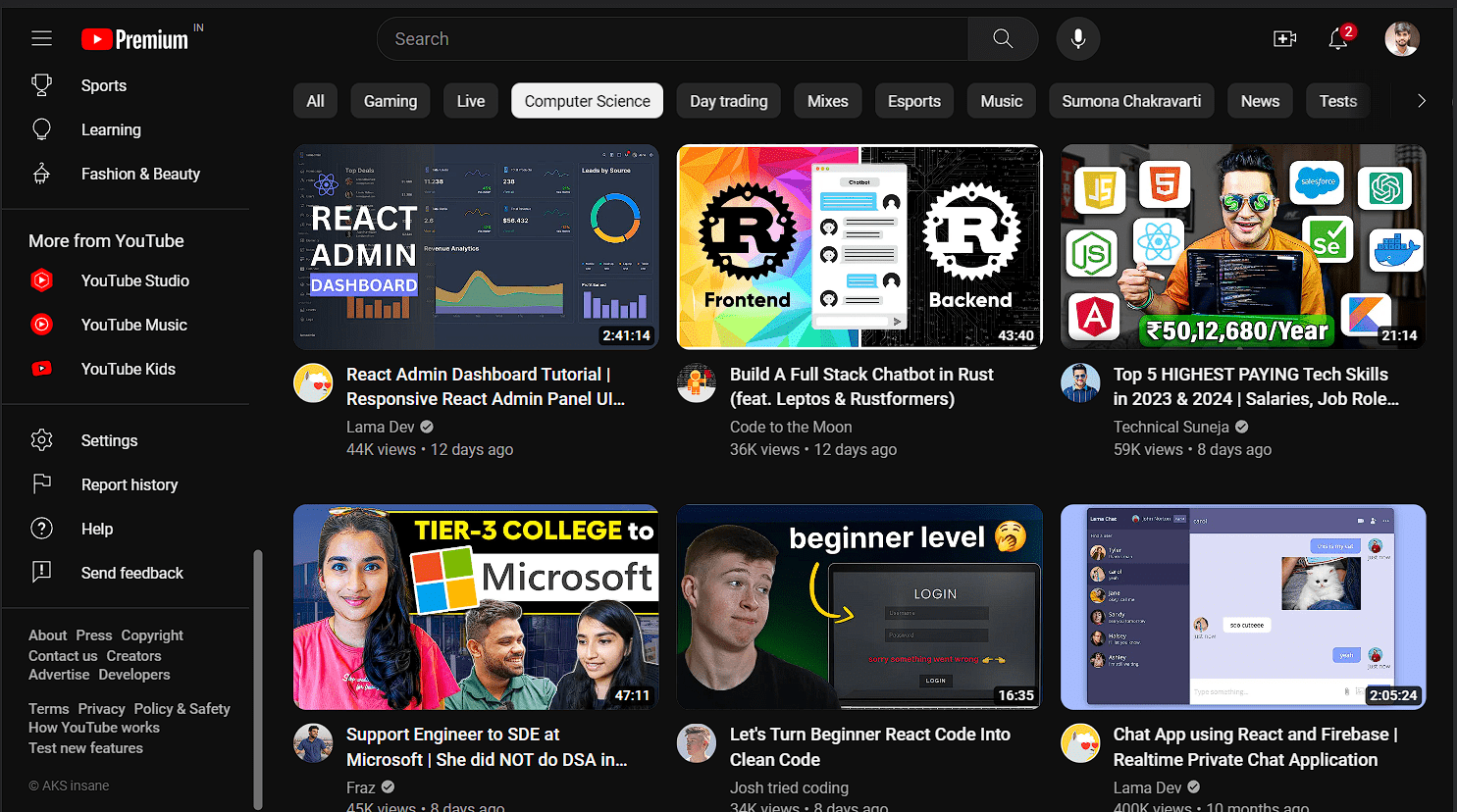Open the notifications bell
The width and height of the screenshot is (1457, 812).
[x=1337, y=39]
